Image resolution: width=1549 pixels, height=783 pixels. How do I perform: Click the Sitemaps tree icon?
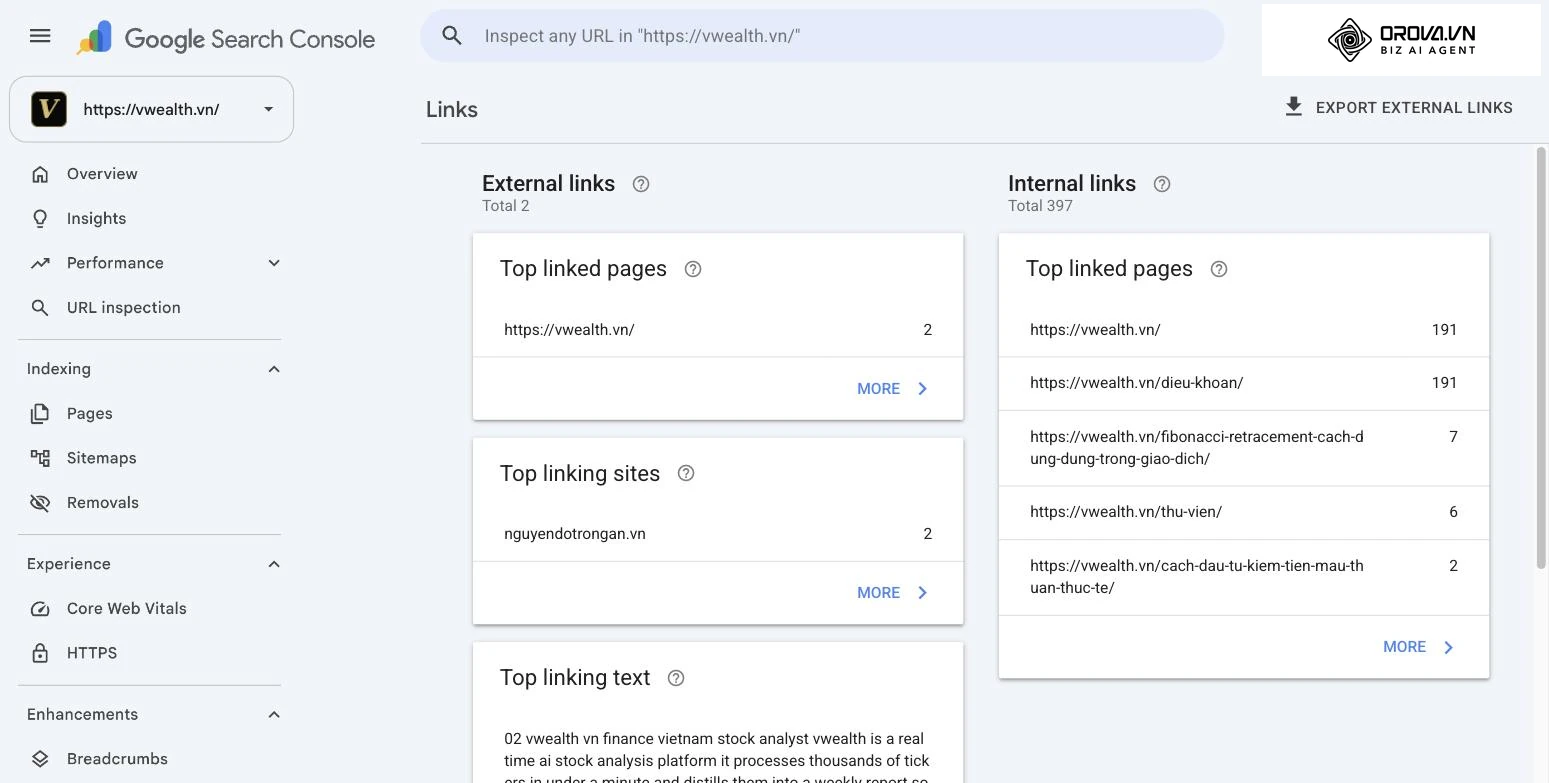click(40, 458)
